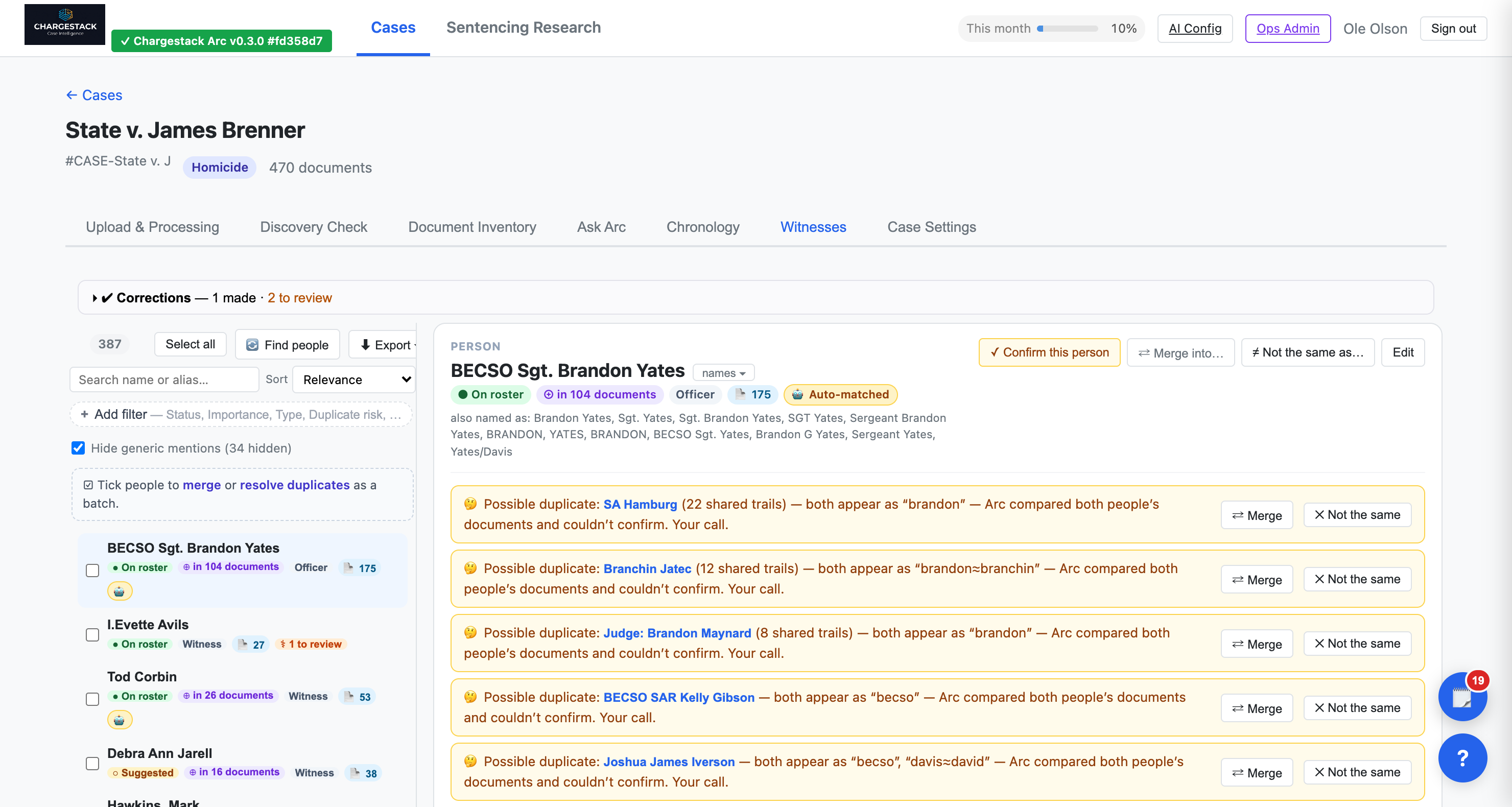The width and height of the screenshot is (1512, 807).
Task: Open the Export dropdown
Action: (384, 345)
